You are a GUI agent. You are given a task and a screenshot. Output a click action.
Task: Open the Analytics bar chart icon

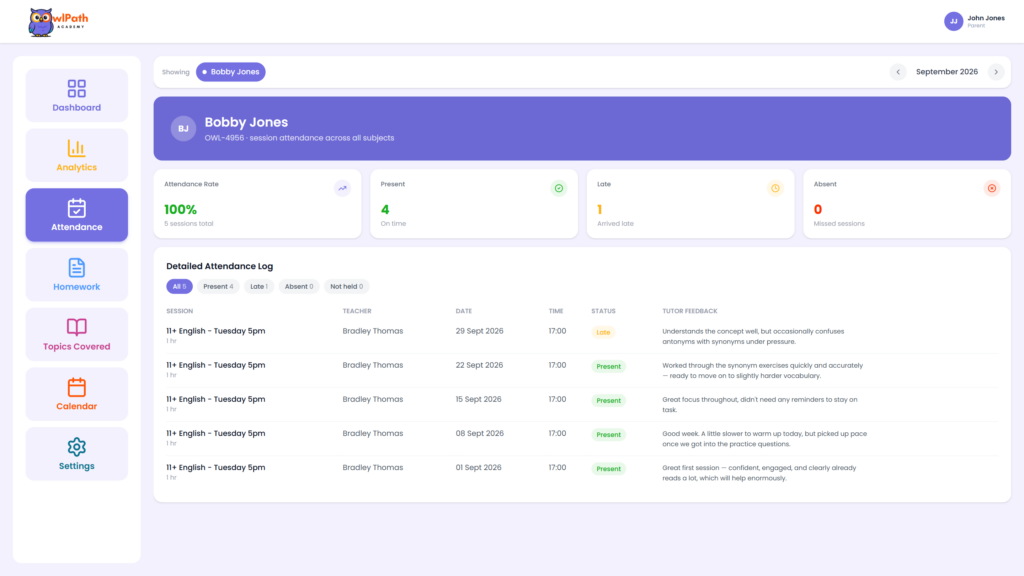click(76, 148)
